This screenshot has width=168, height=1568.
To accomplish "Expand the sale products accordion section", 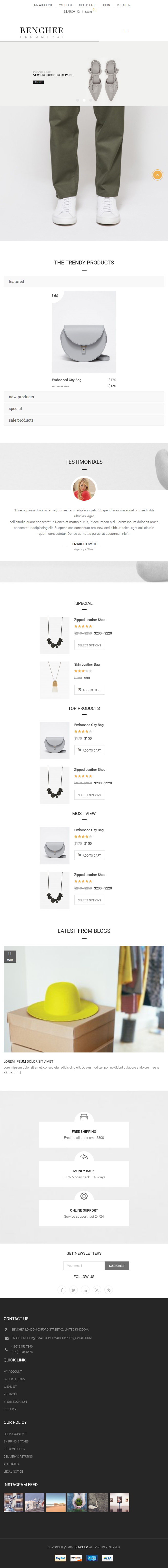I will tap(84, 420).
